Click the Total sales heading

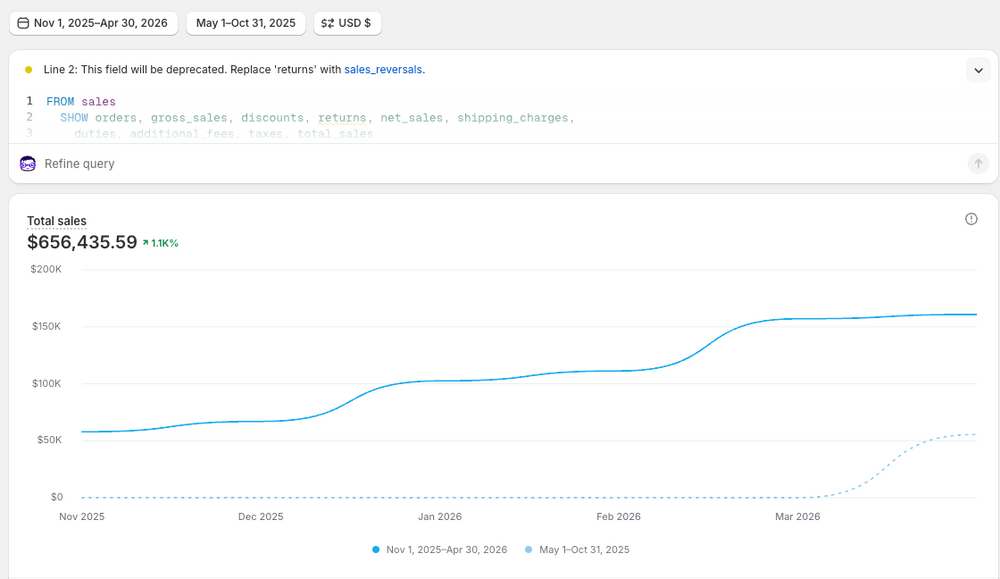tap(57, 221)
